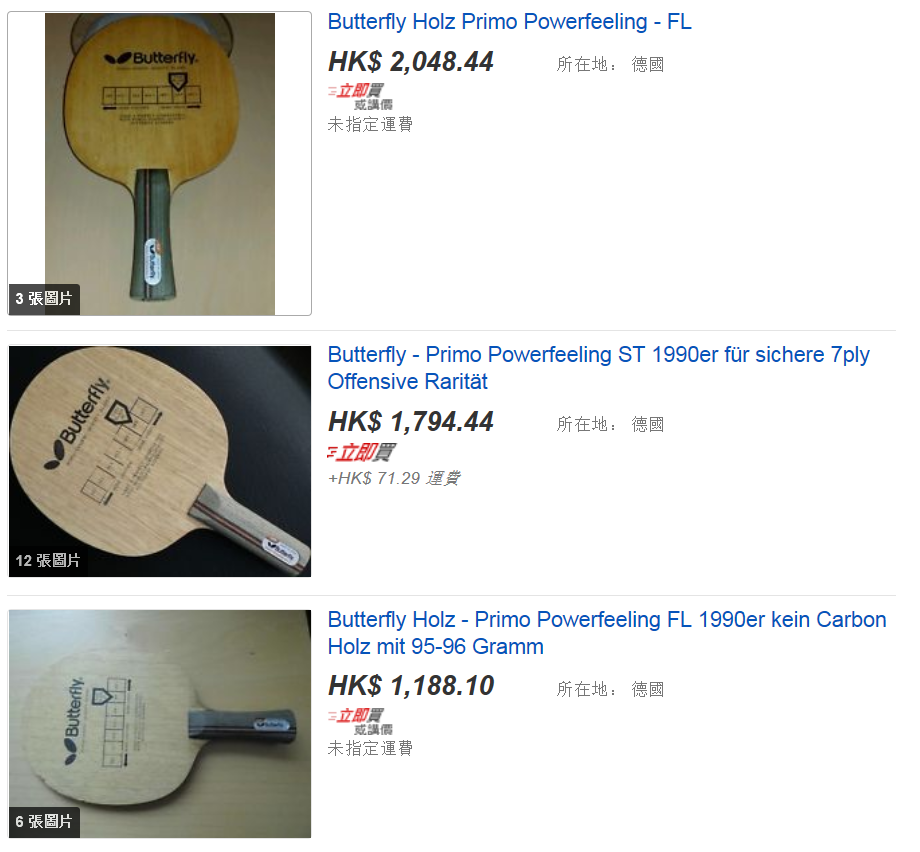
Task: Click the 立即買 icon under HK$ 2,048.44
Action: click(356, 91)
